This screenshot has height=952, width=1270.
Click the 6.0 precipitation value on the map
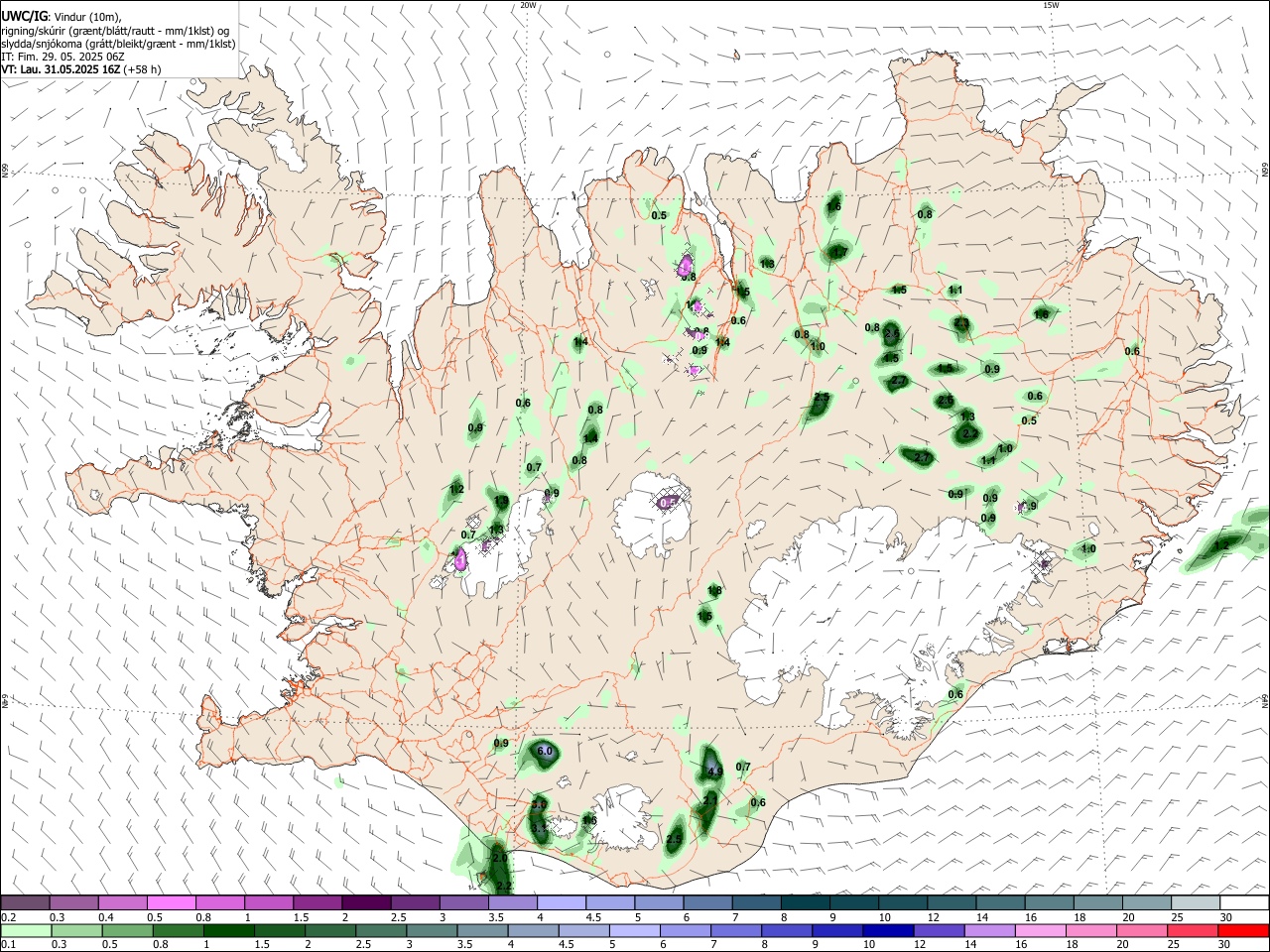[544, 751]
